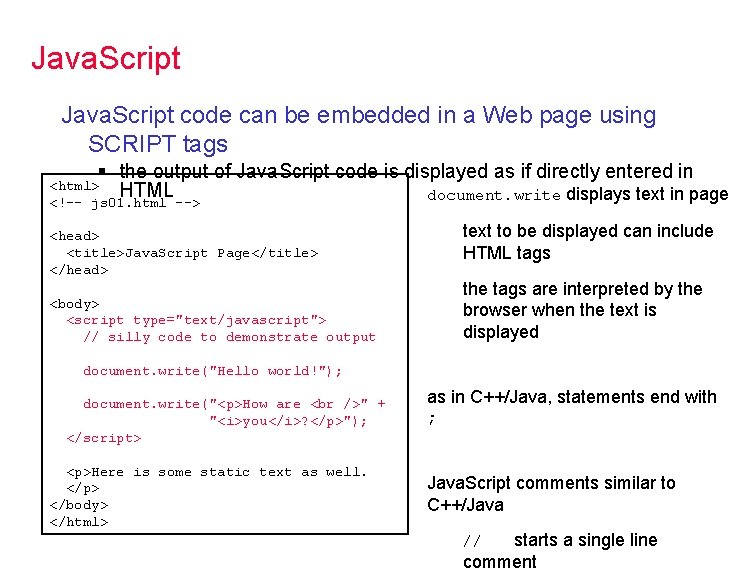756x576 pixels.
Task: Click the '</head>' closing tag line
Action: (x=79, y=270)
